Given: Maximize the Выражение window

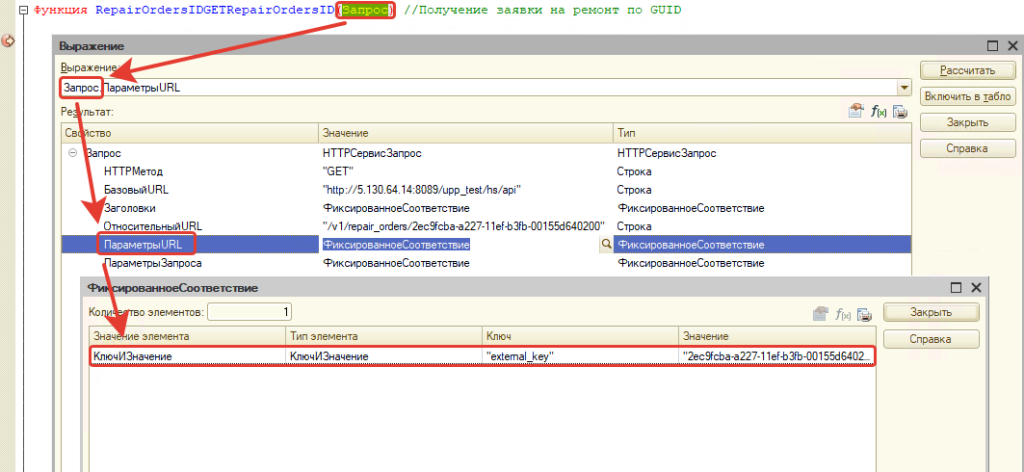Looking at the screenshot, I should click(992, 46).
